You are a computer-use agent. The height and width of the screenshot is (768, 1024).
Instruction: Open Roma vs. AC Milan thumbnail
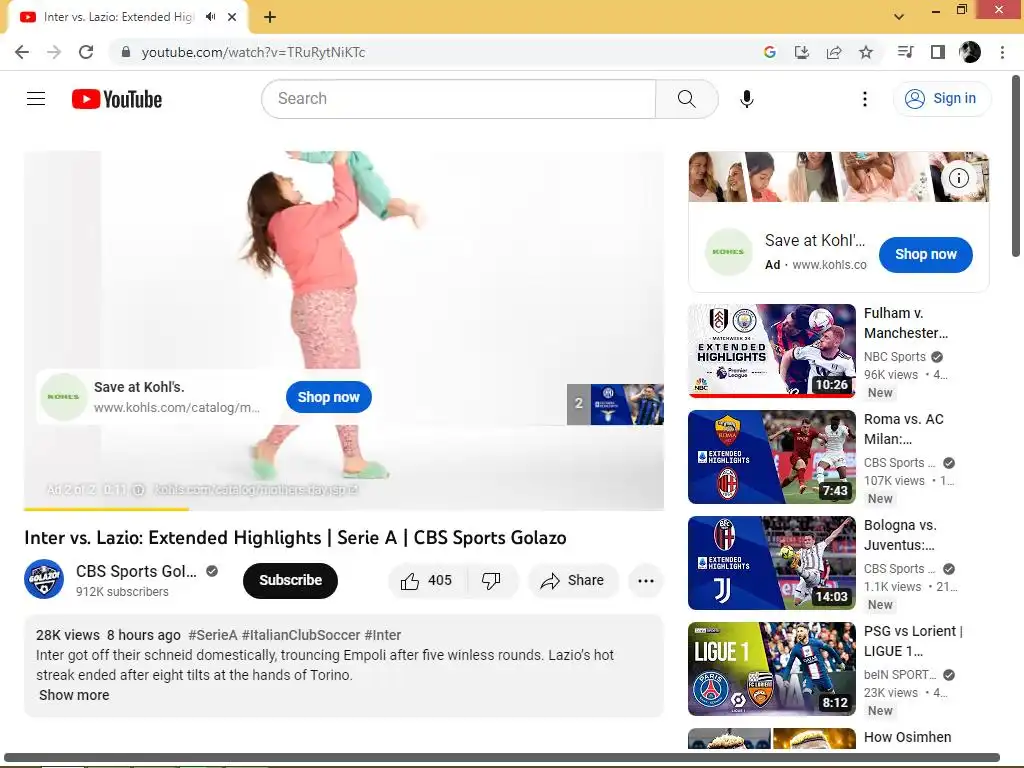[772, 456]
